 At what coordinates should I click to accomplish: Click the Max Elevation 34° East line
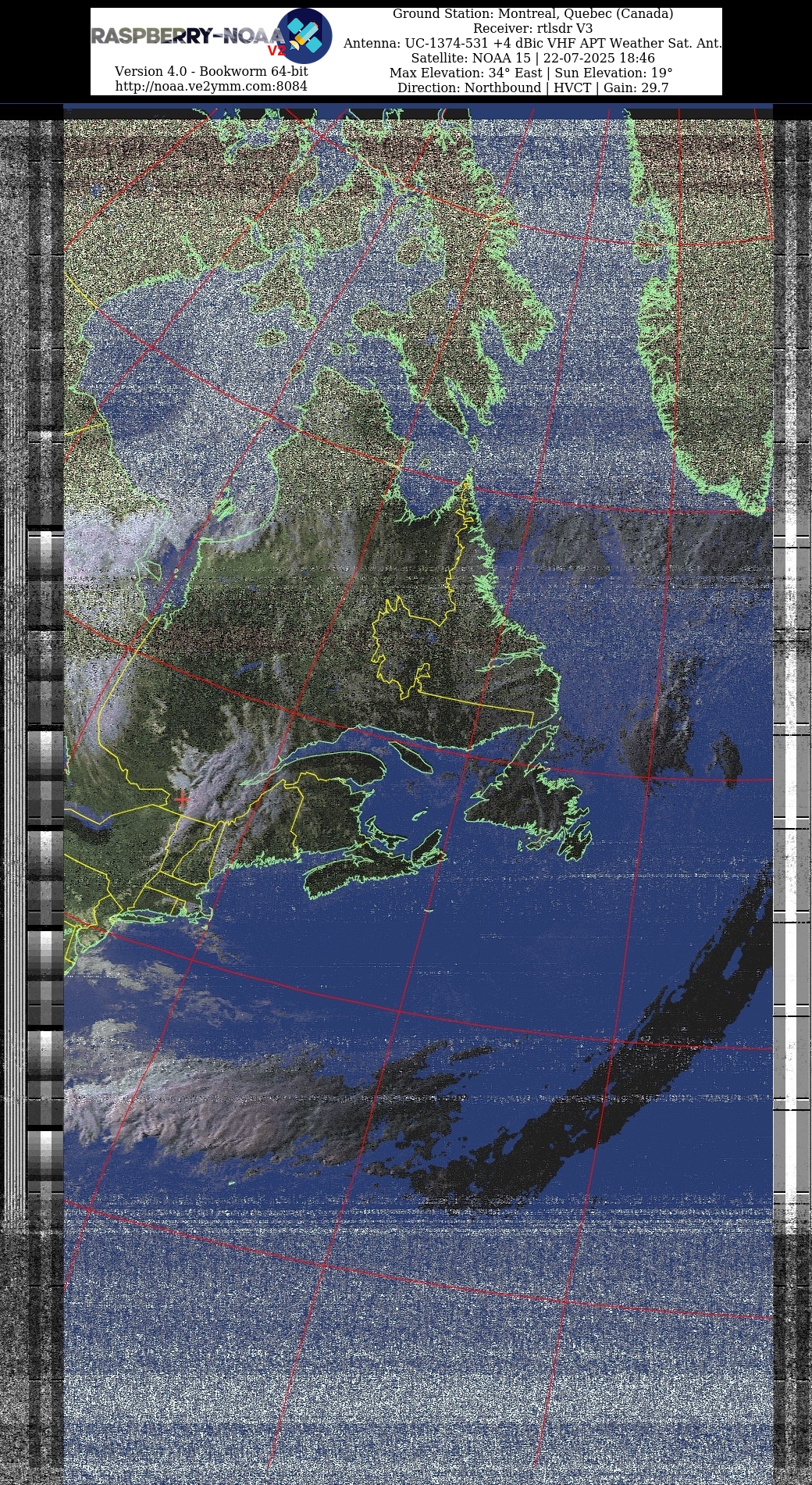click(x=532, y=73)
